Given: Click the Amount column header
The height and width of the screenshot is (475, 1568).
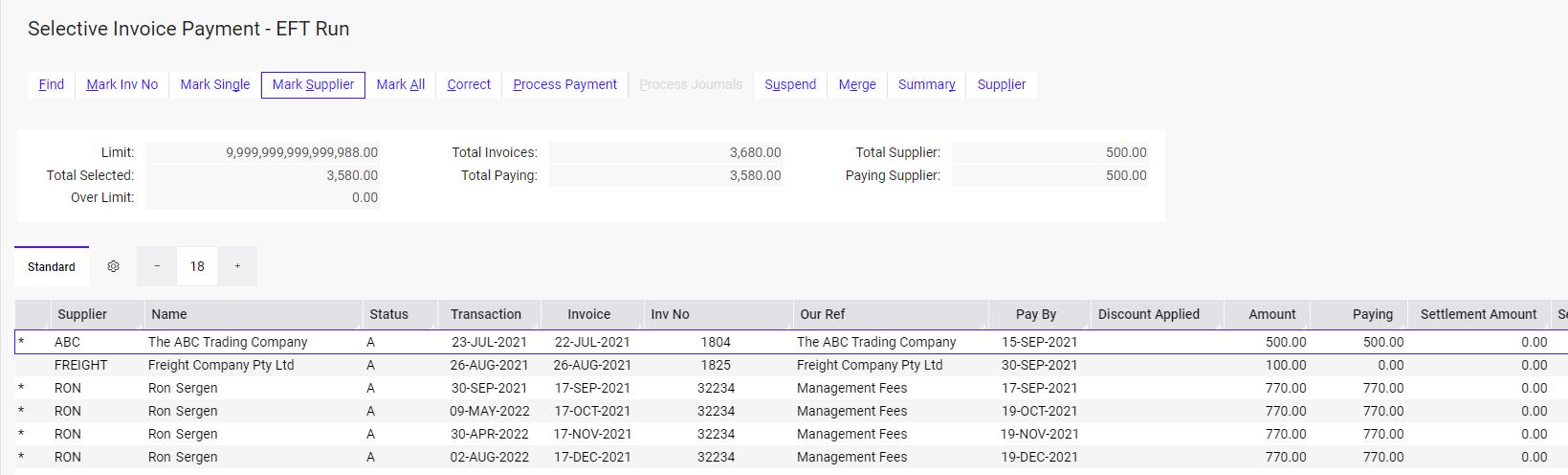Looking at the screenshot, I should [x=1271, y=314].
